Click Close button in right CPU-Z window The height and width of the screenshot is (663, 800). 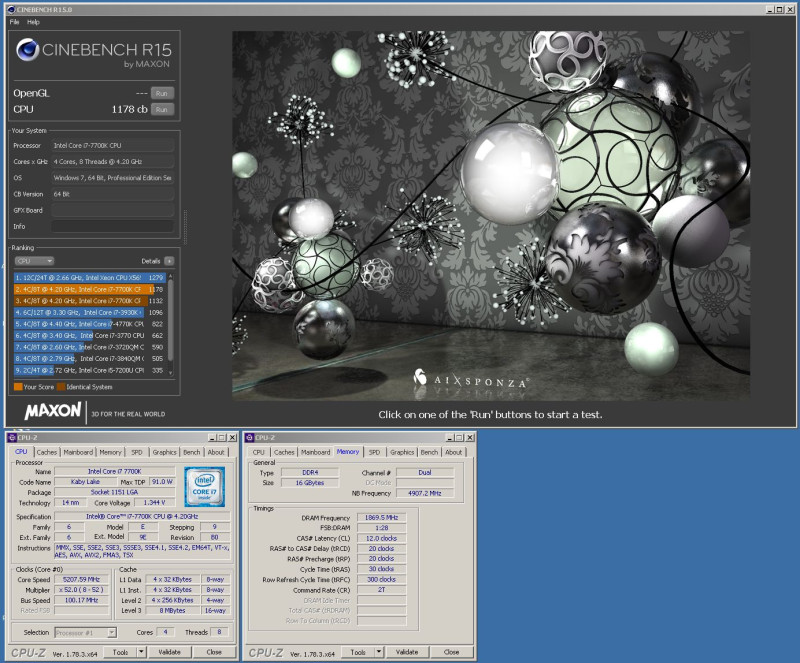click(x=452, y=652)
